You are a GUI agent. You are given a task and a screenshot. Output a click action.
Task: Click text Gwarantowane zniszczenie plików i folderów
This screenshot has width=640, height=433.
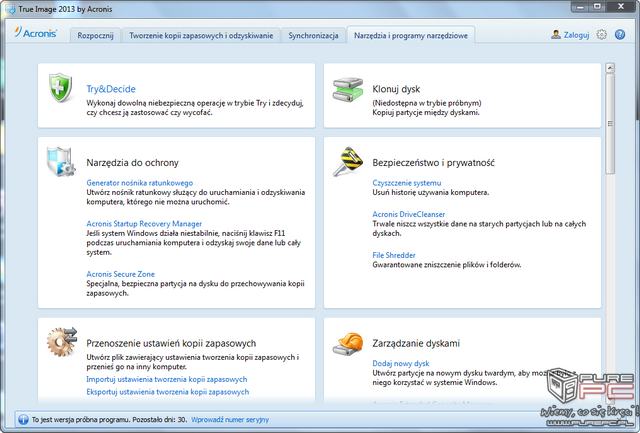click(447, 264)
